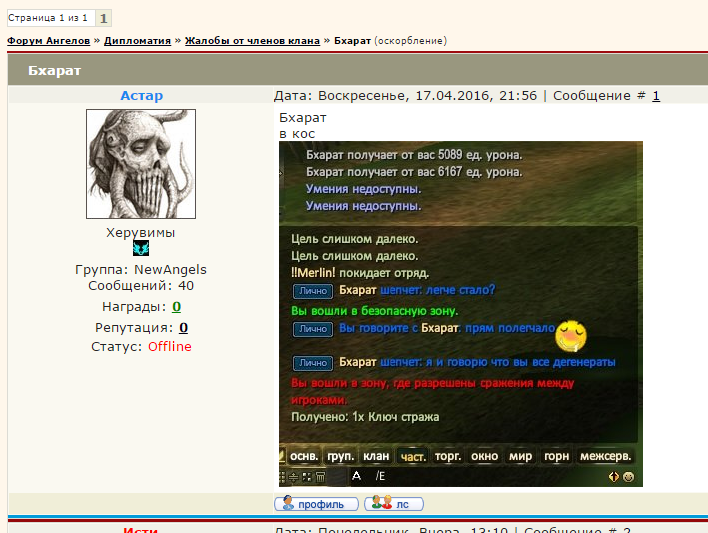Click the smiley face icon at chat bottom right
Image resolution: width=708 pixels, height=533 pixels.
[x=628, y=477]
